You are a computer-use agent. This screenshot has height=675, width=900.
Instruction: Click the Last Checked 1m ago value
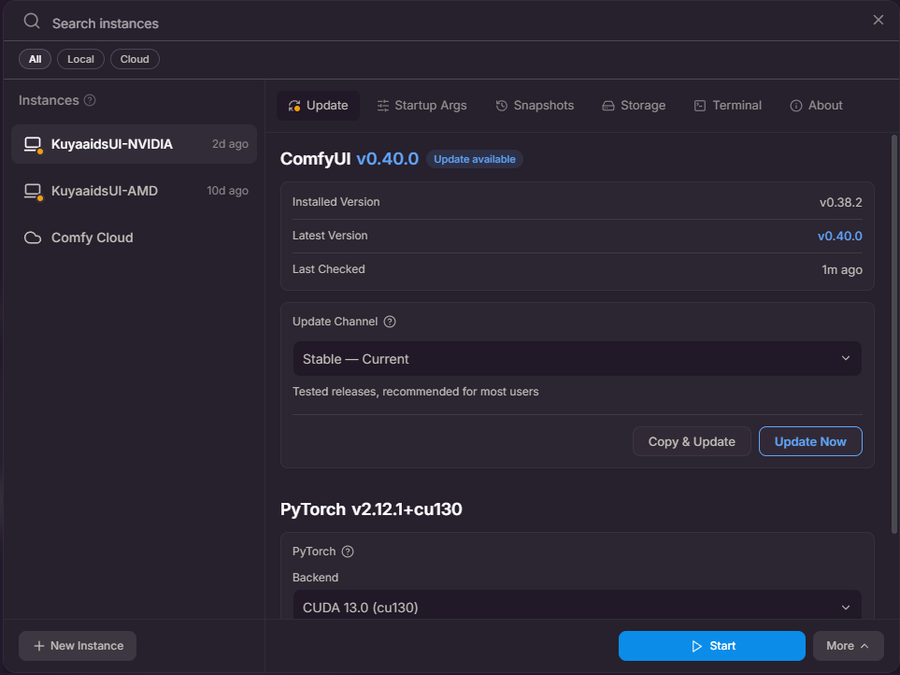pos(842,269)
